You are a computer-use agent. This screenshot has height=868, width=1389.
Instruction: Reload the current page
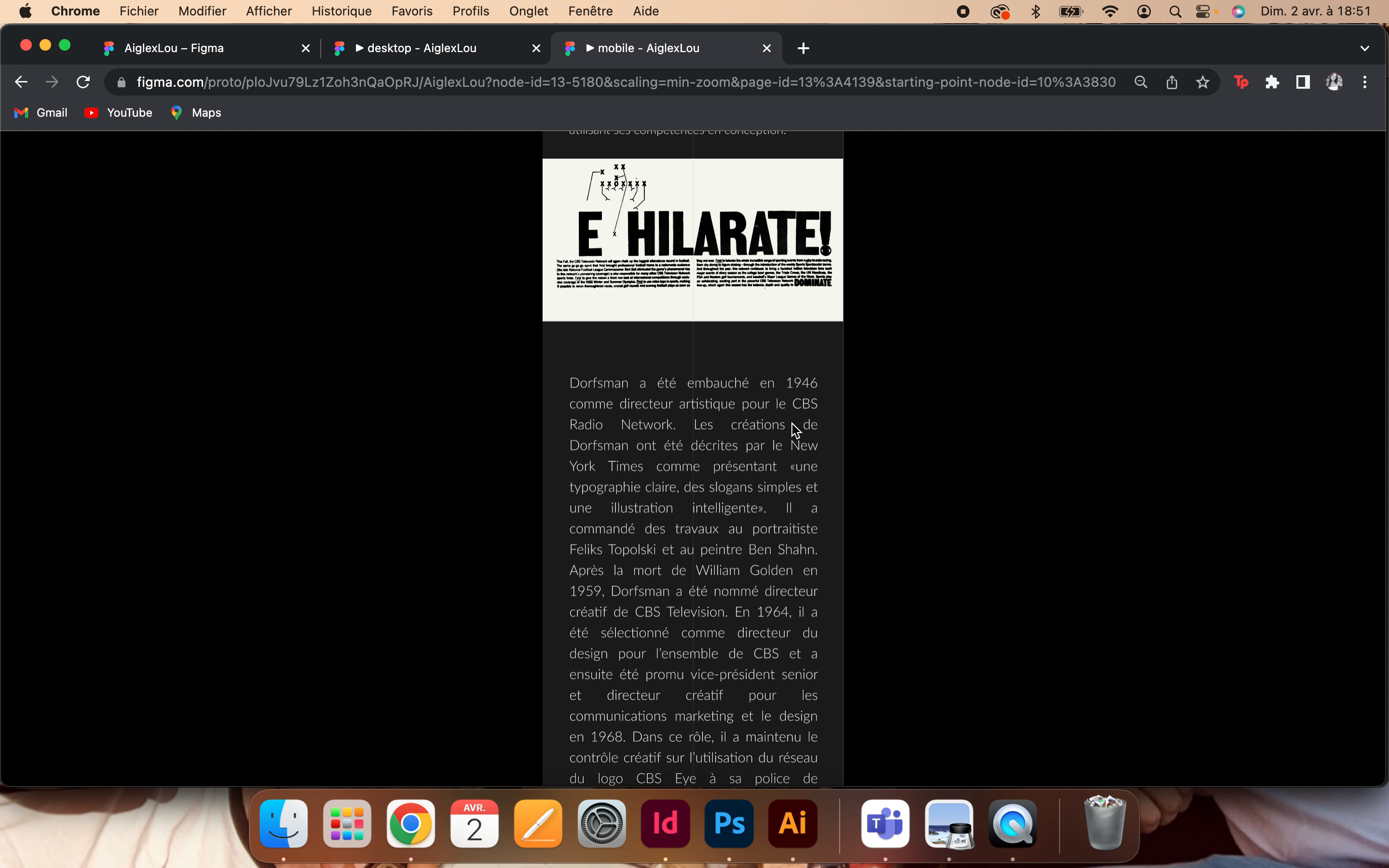(x=83, y=82)
